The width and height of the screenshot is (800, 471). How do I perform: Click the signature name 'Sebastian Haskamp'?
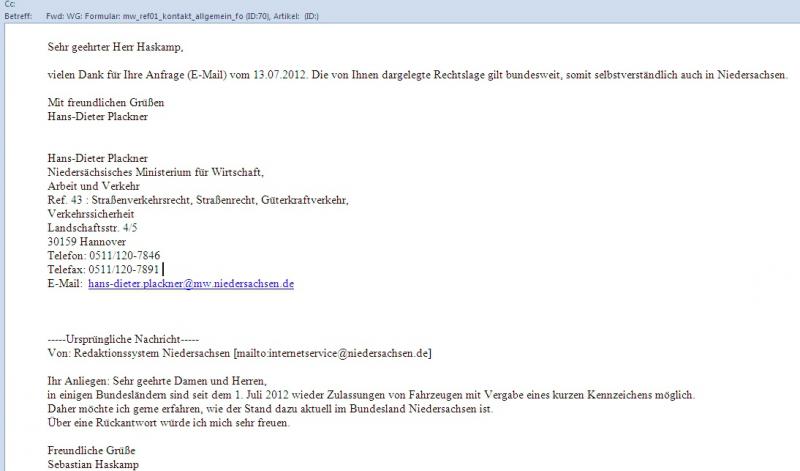coord(93,464)
